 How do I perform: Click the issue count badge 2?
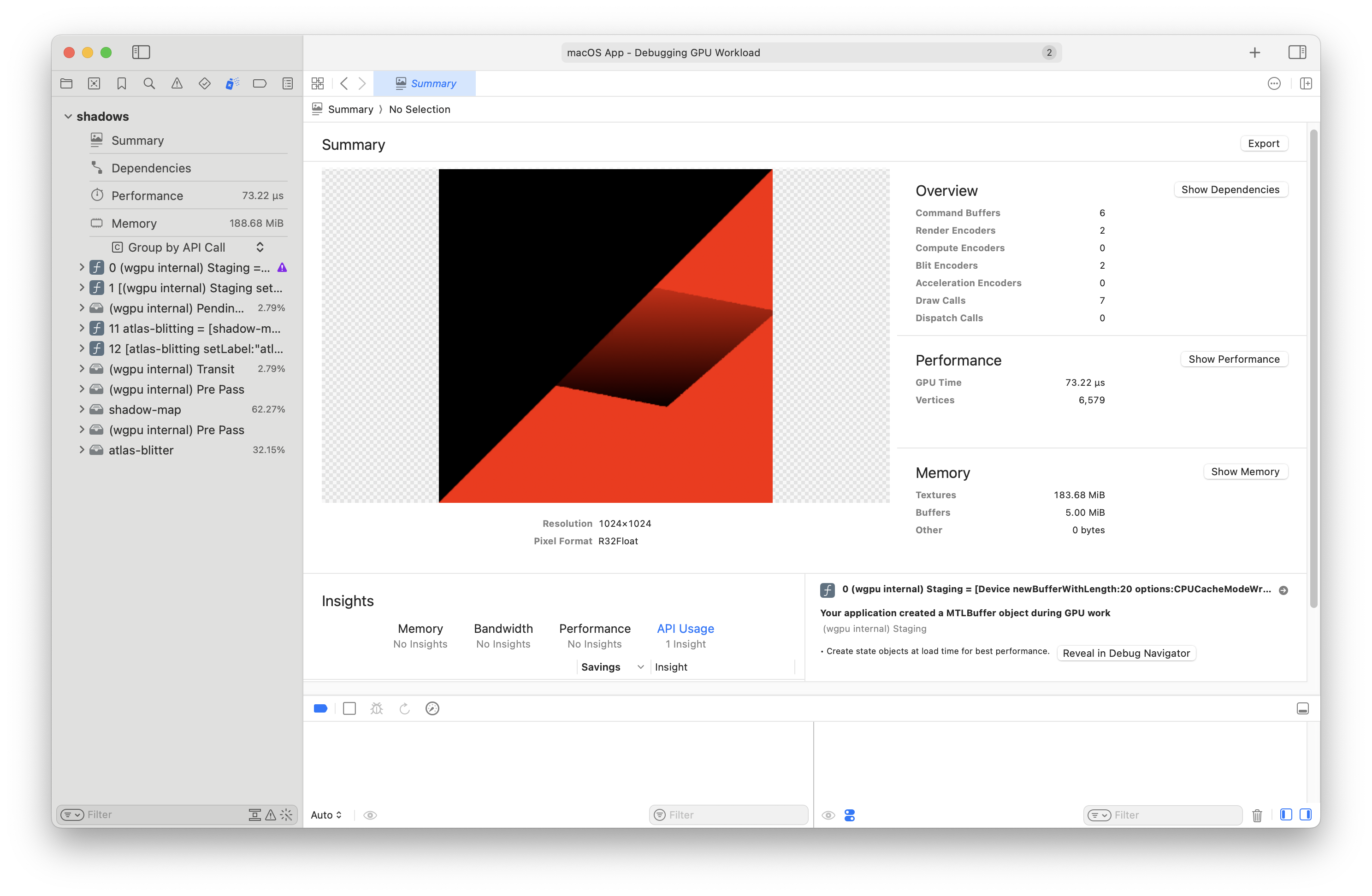pyautogui.click(x=1049, y=53)
